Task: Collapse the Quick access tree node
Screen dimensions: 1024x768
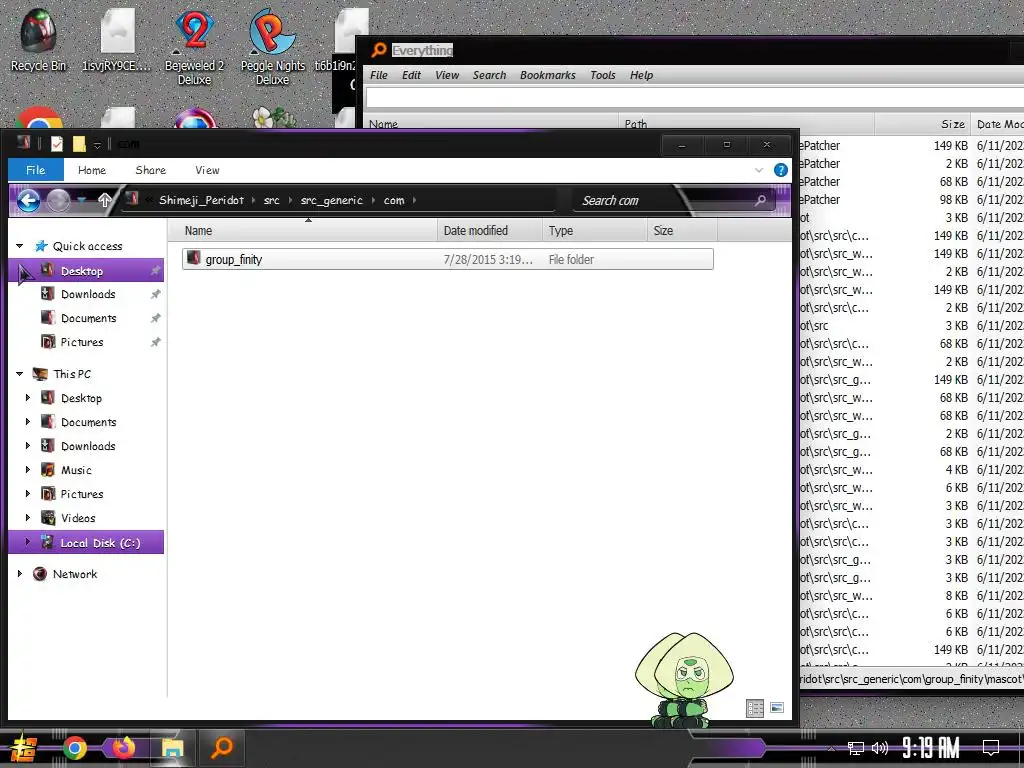Action: pyautogui.click(x=20, y=246)
